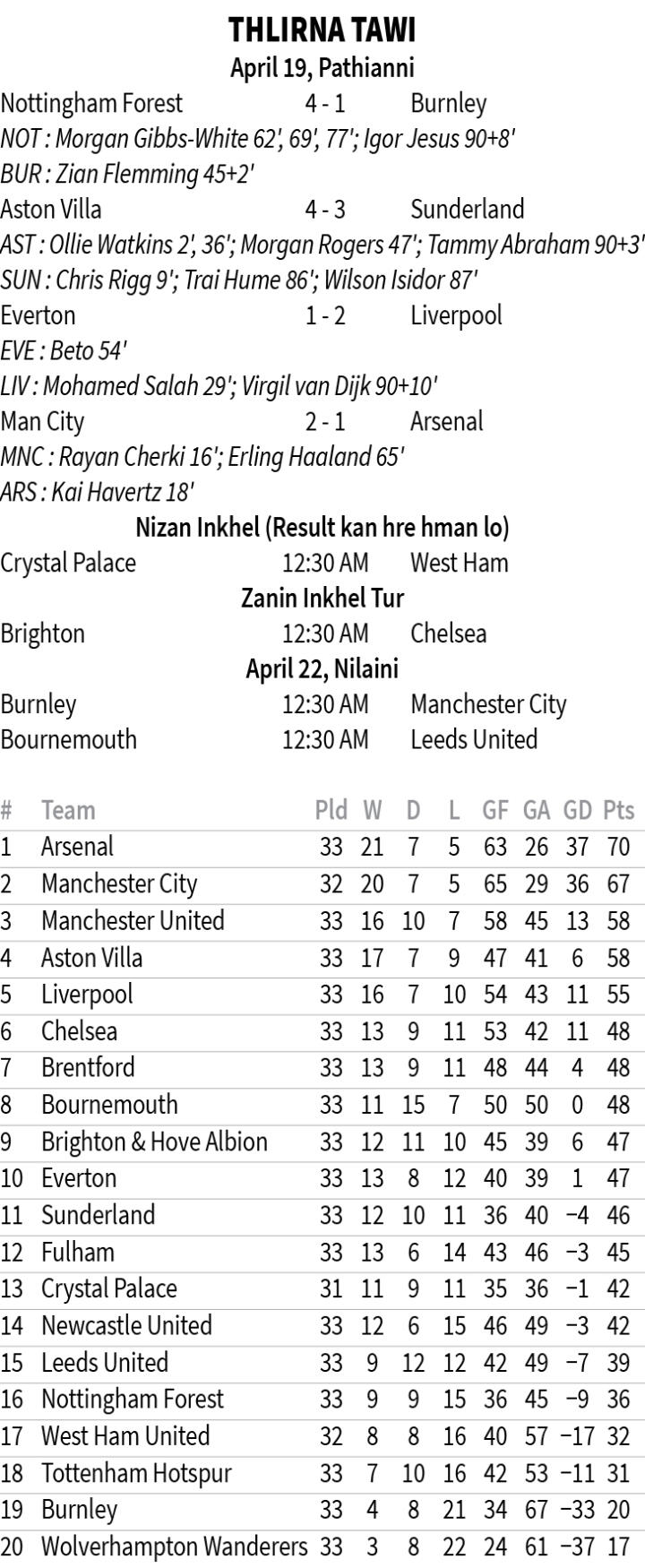Screen dimensions: 645x1568
Task: Click the THLIRNA TAWI heading
Action: pos(322,30)
